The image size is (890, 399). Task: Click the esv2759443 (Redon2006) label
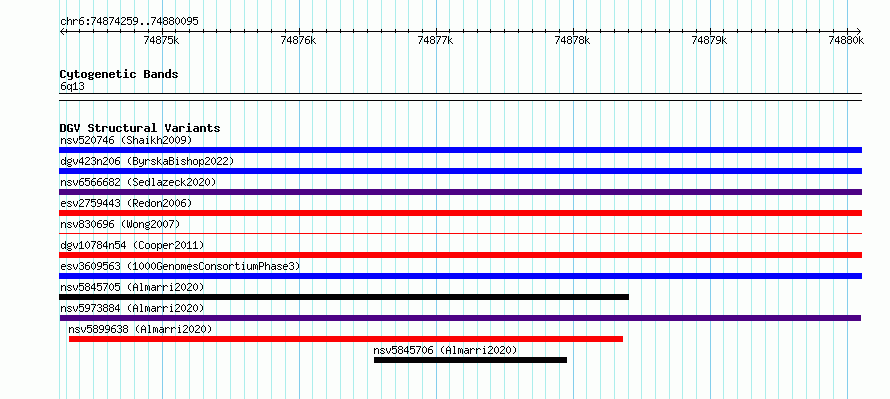pyautogui.click(x=126, y=203)
